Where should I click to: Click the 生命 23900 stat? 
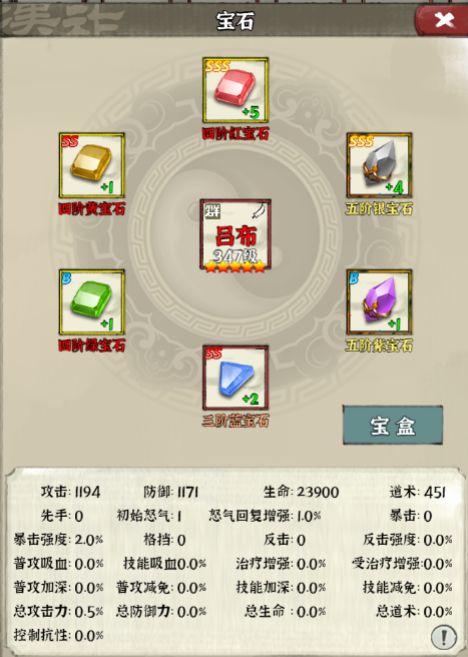click(301, 491)
